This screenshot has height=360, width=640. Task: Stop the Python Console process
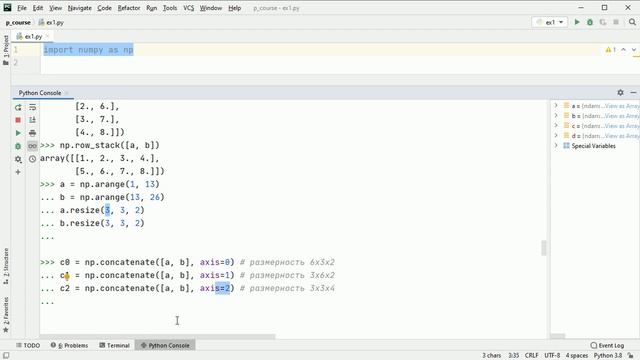[x=18, y=120]
